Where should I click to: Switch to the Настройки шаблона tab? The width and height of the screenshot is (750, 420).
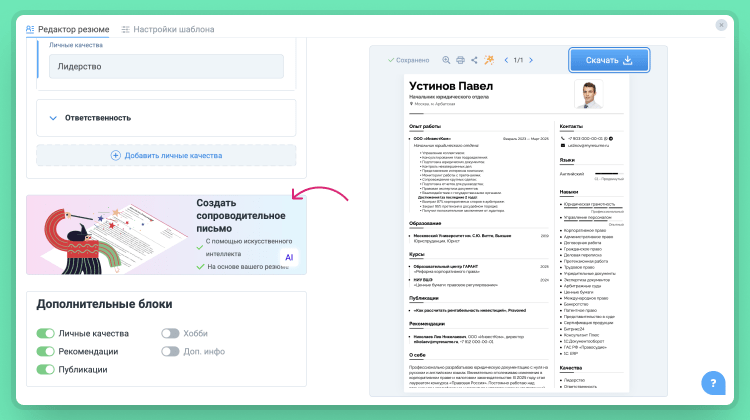click(167, 29)
